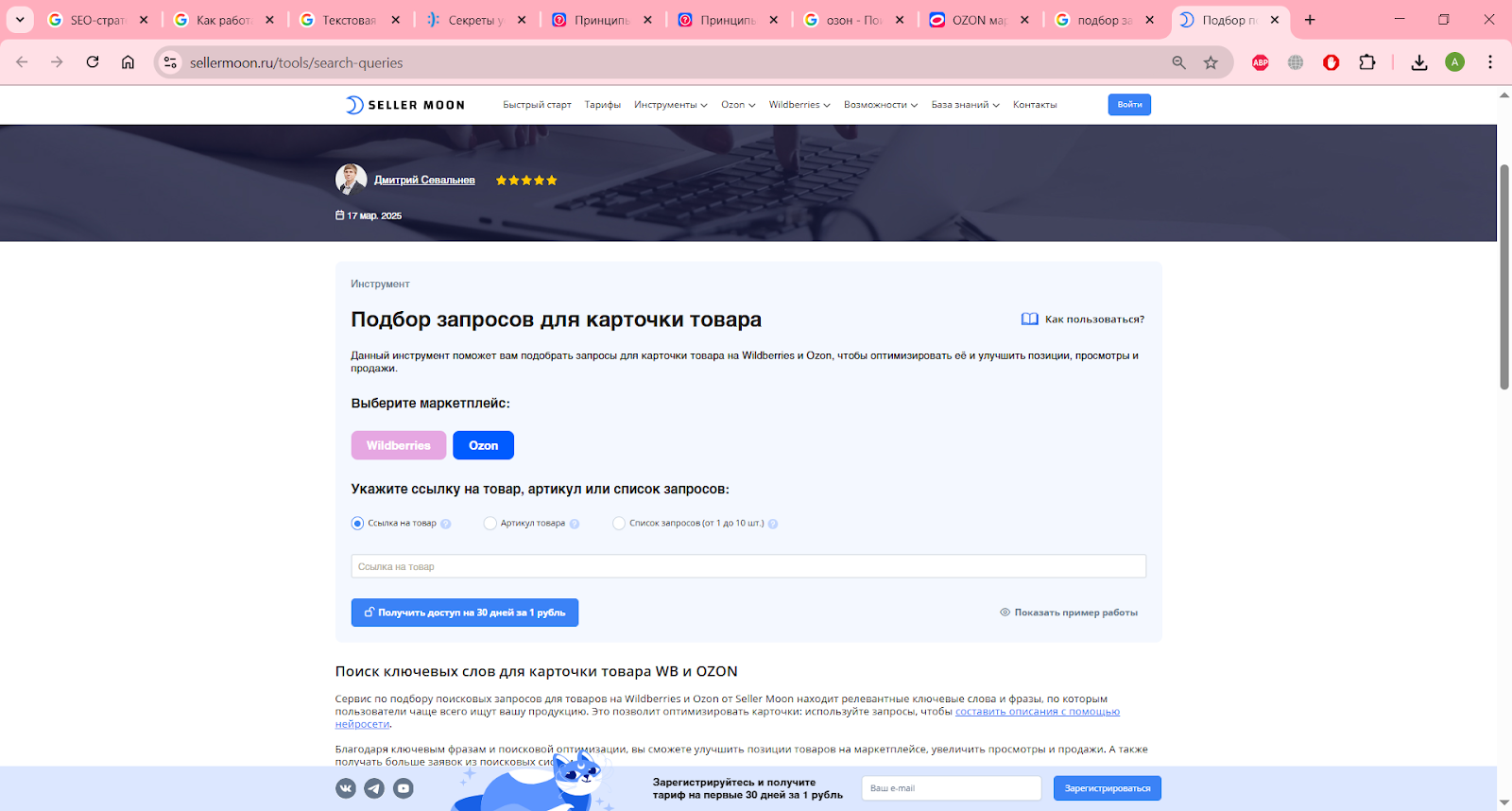Click the page vertical scrollbar thumb
1512x811 pixels.
point(1504,277)
